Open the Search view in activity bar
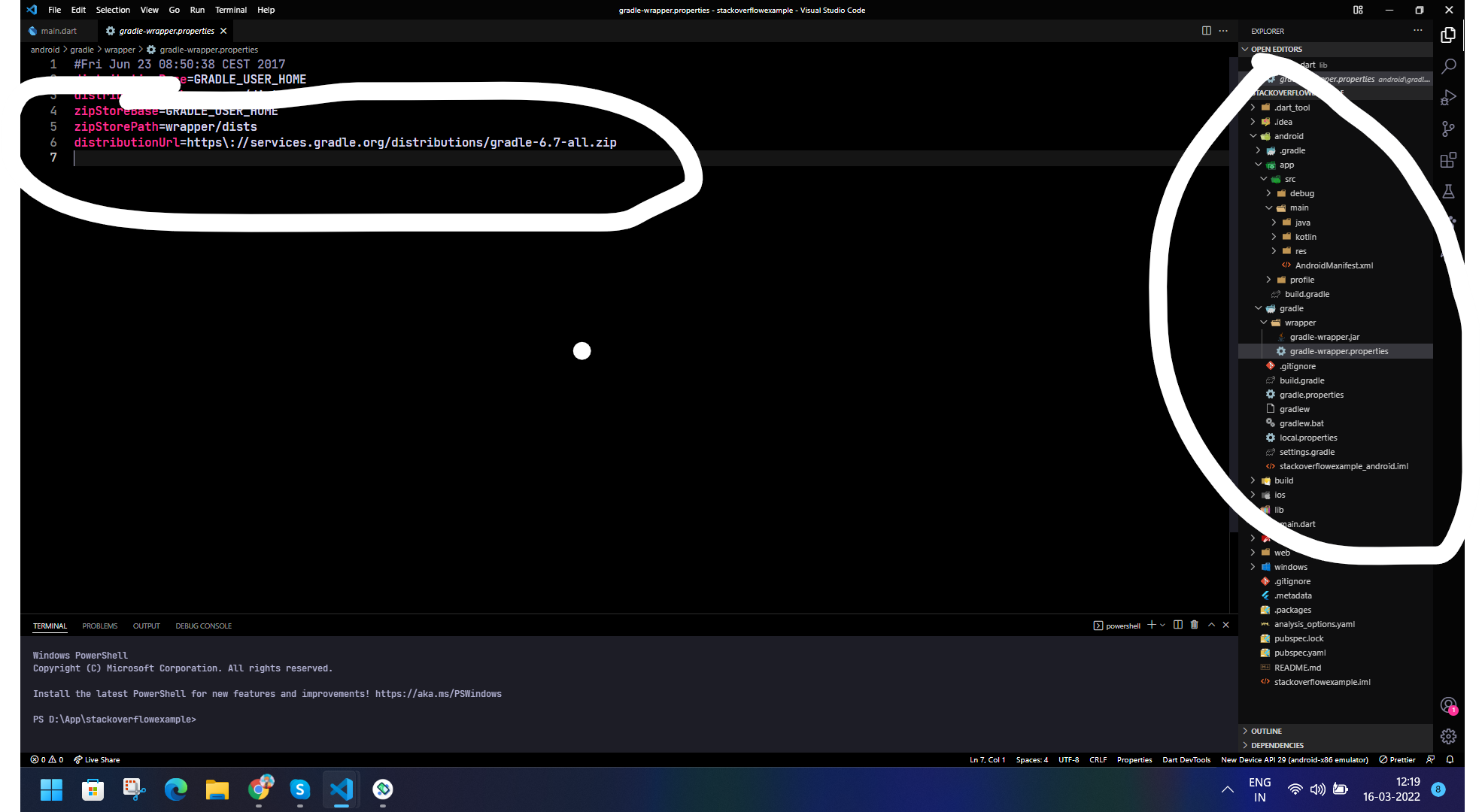 pos(1448,66)
